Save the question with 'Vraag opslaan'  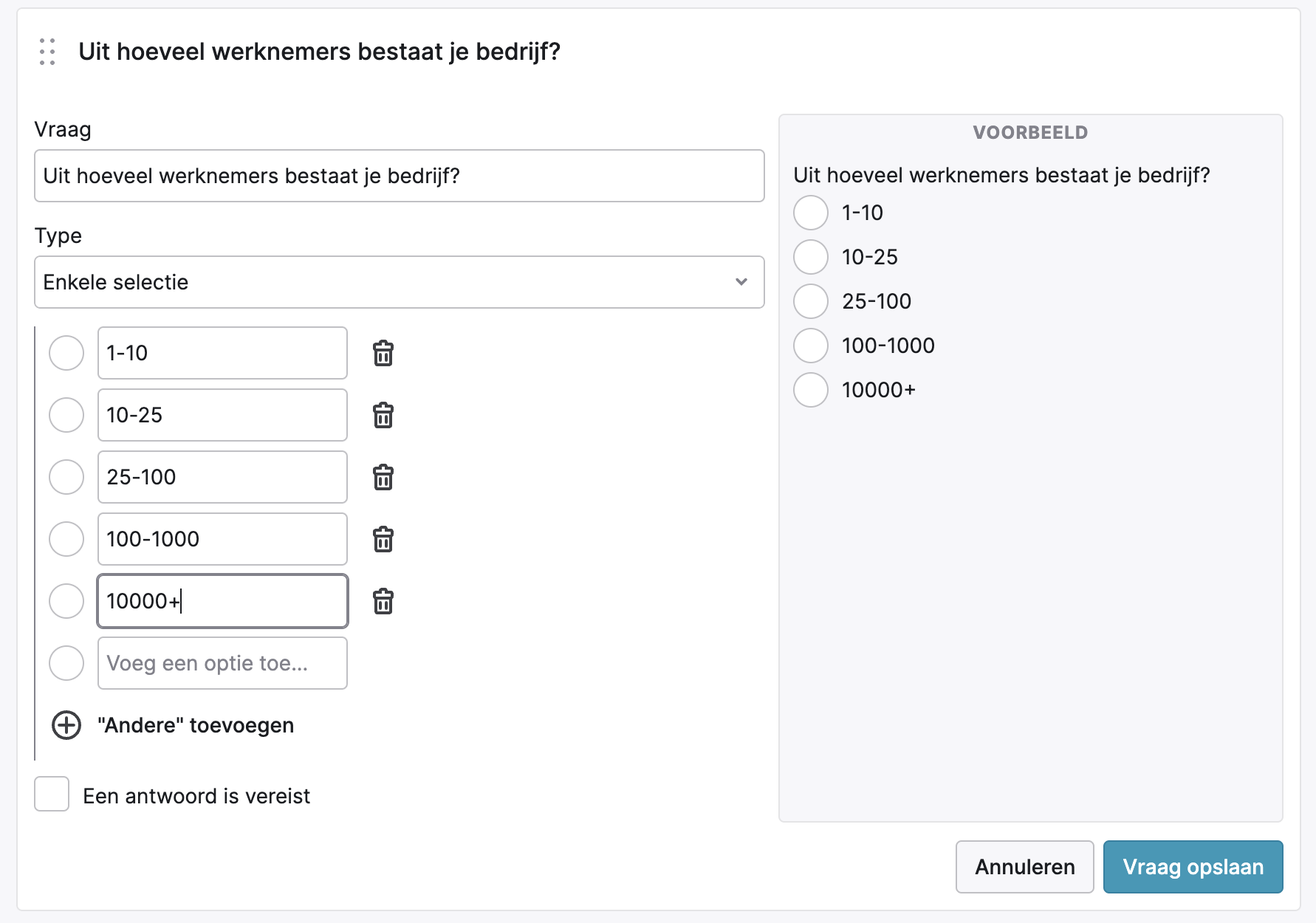[x=1193, y=867]
